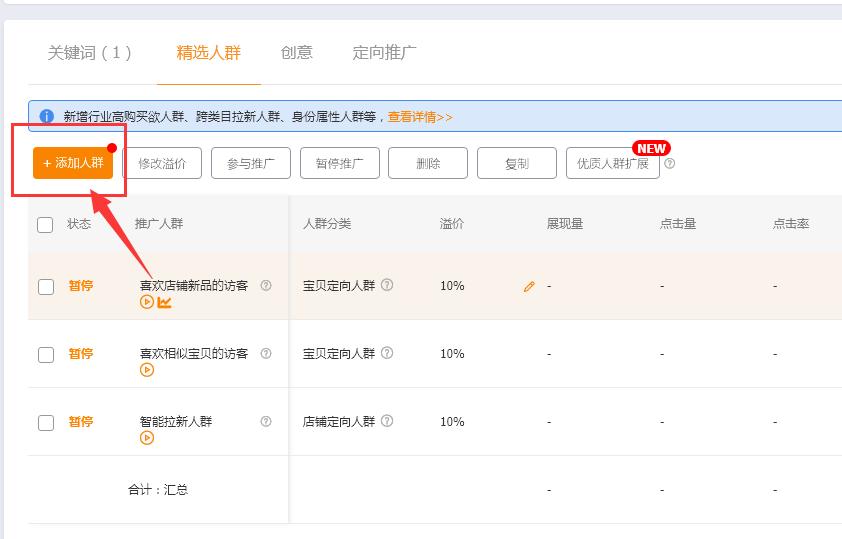Click the 智能拉新人群 audience name
Viewport: 842px width, 539px height.
tap(176, 421)
